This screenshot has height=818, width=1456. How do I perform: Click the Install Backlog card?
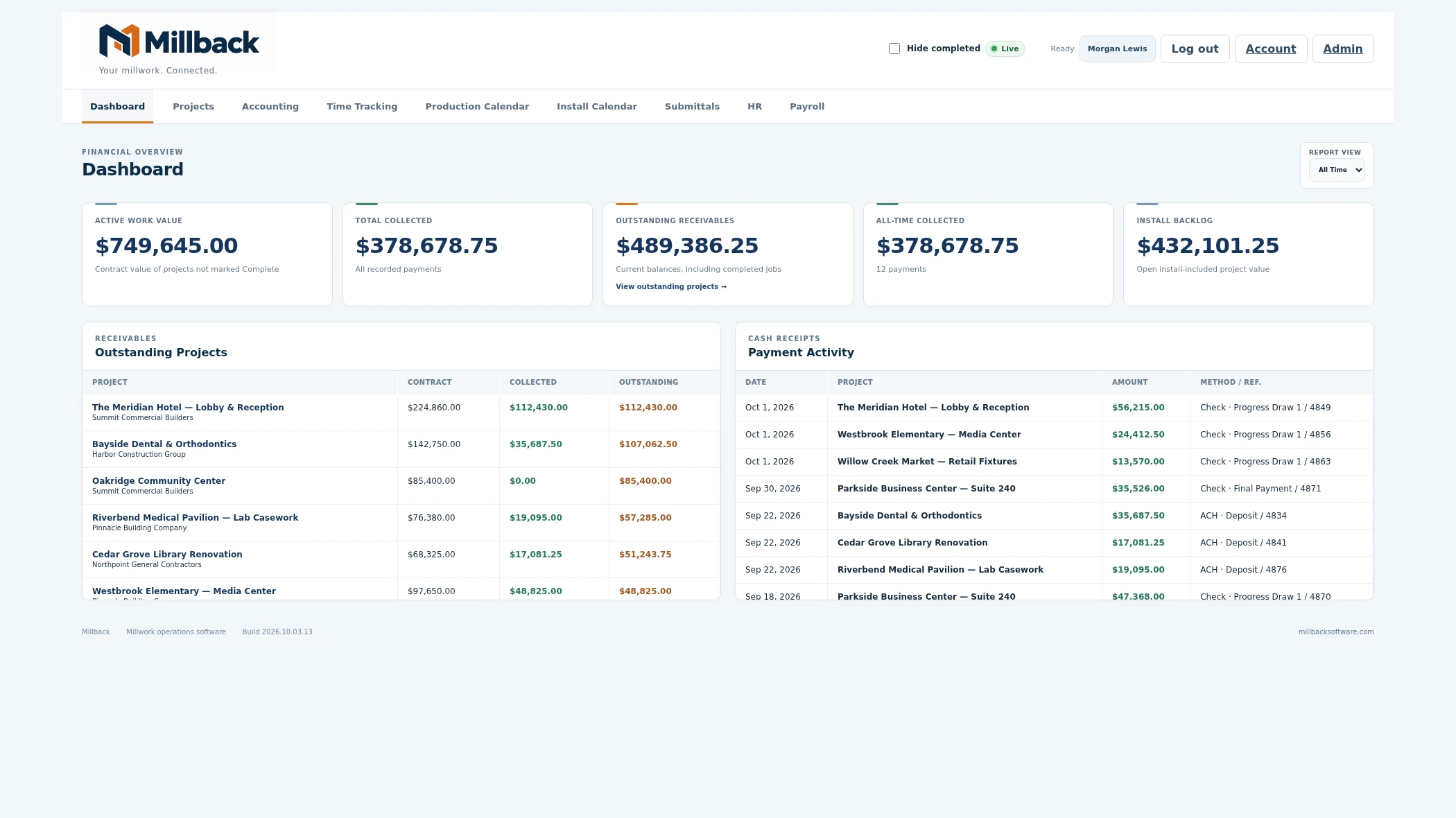1248,254
